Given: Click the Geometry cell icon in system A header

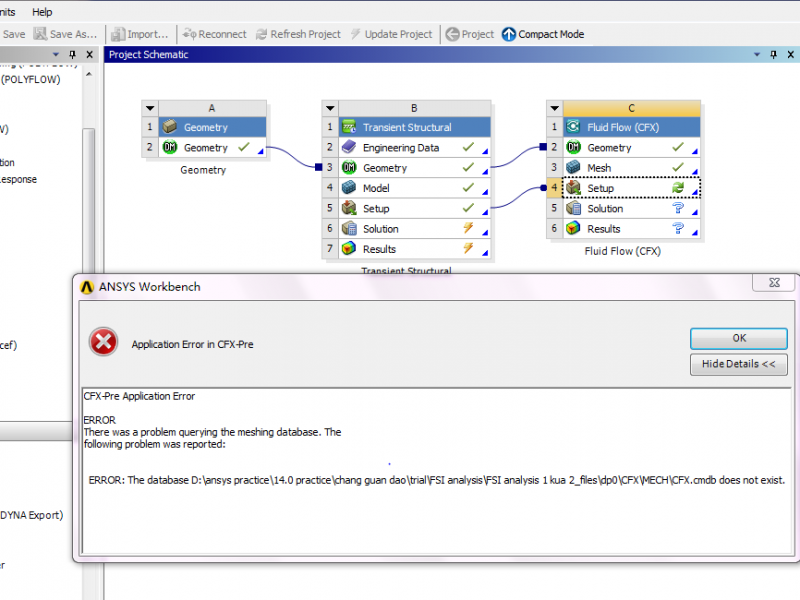Looking at the screenshot, I should pos(170,127).
